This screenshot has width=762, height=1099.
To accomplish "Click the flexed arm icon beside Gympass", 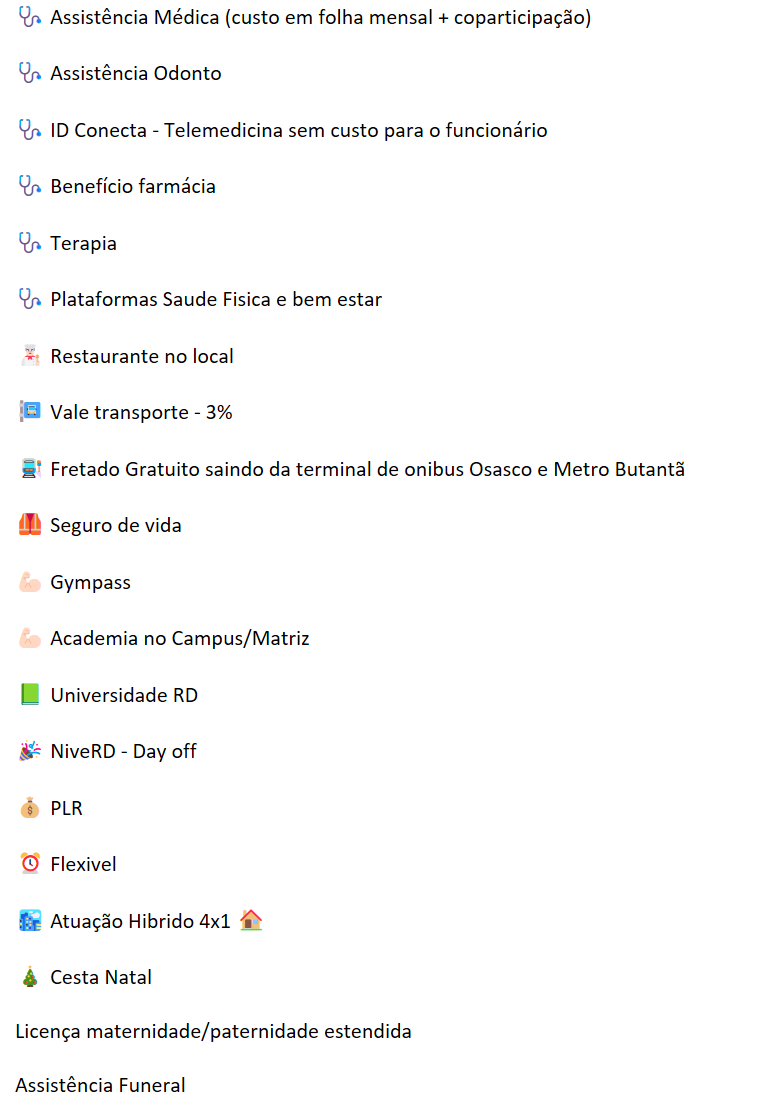I will (x=30, y=582).
